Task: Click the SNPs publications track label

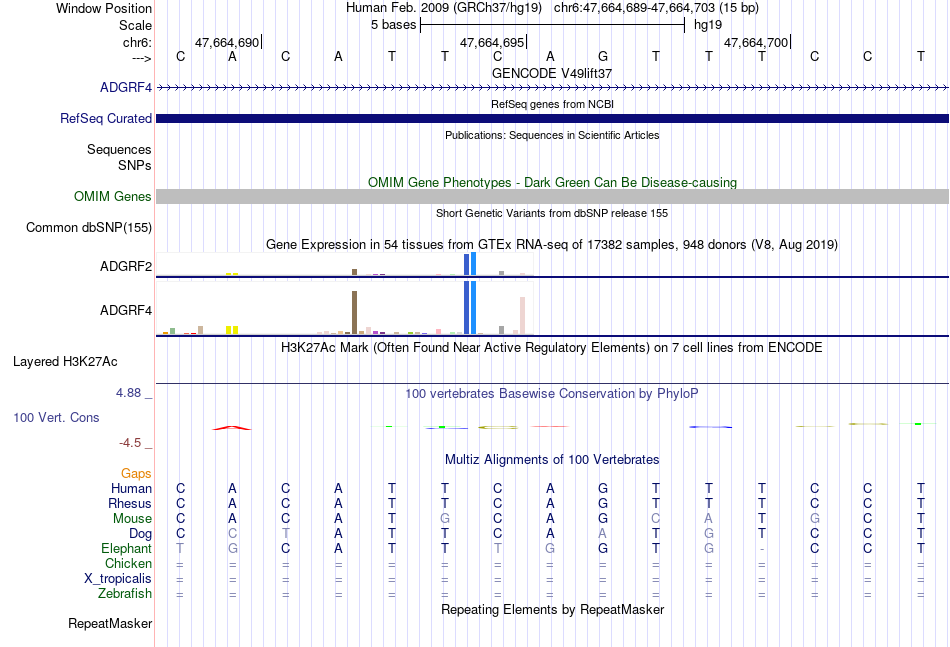Action: point(135,165)
